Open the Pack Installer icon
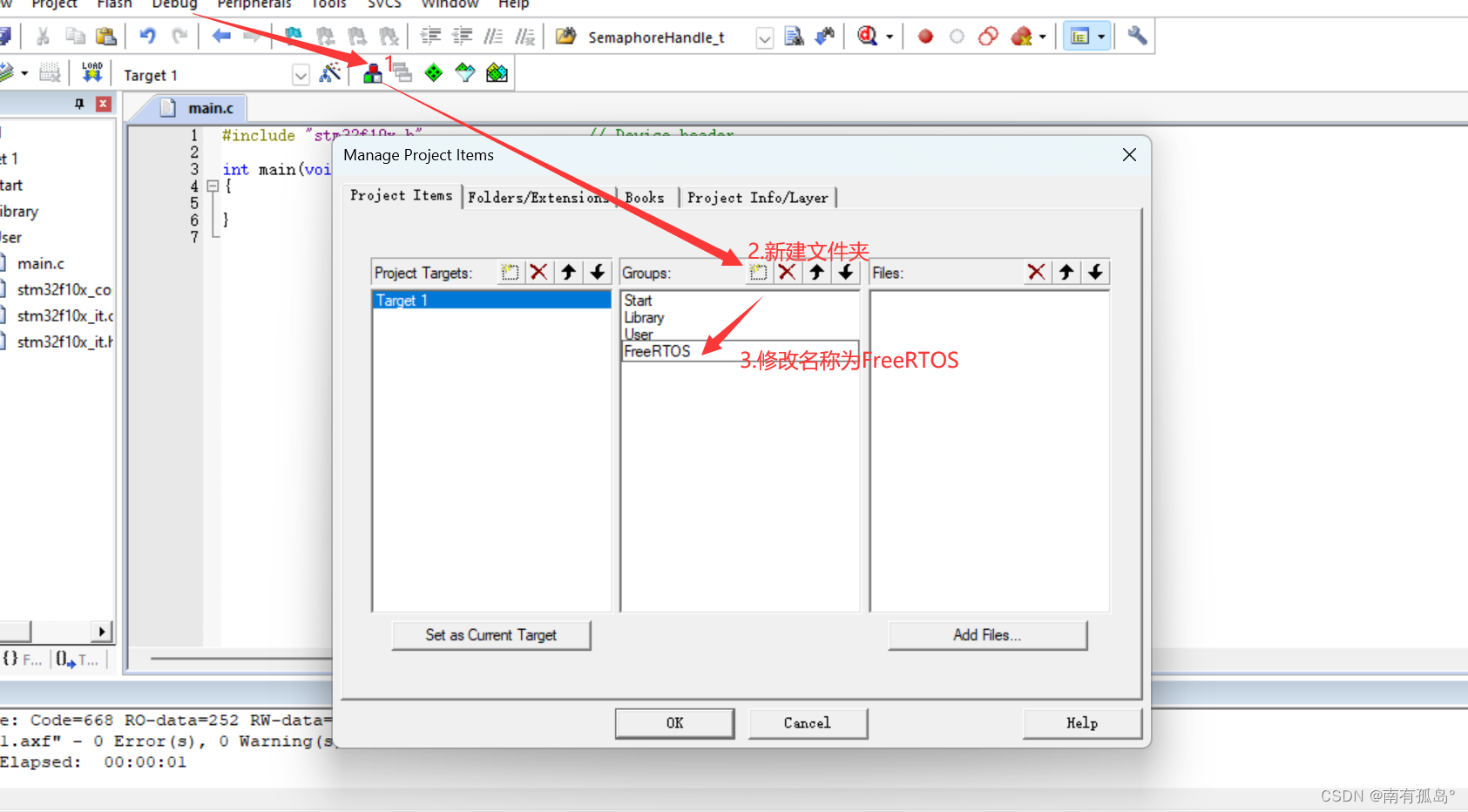 point(497,73)
